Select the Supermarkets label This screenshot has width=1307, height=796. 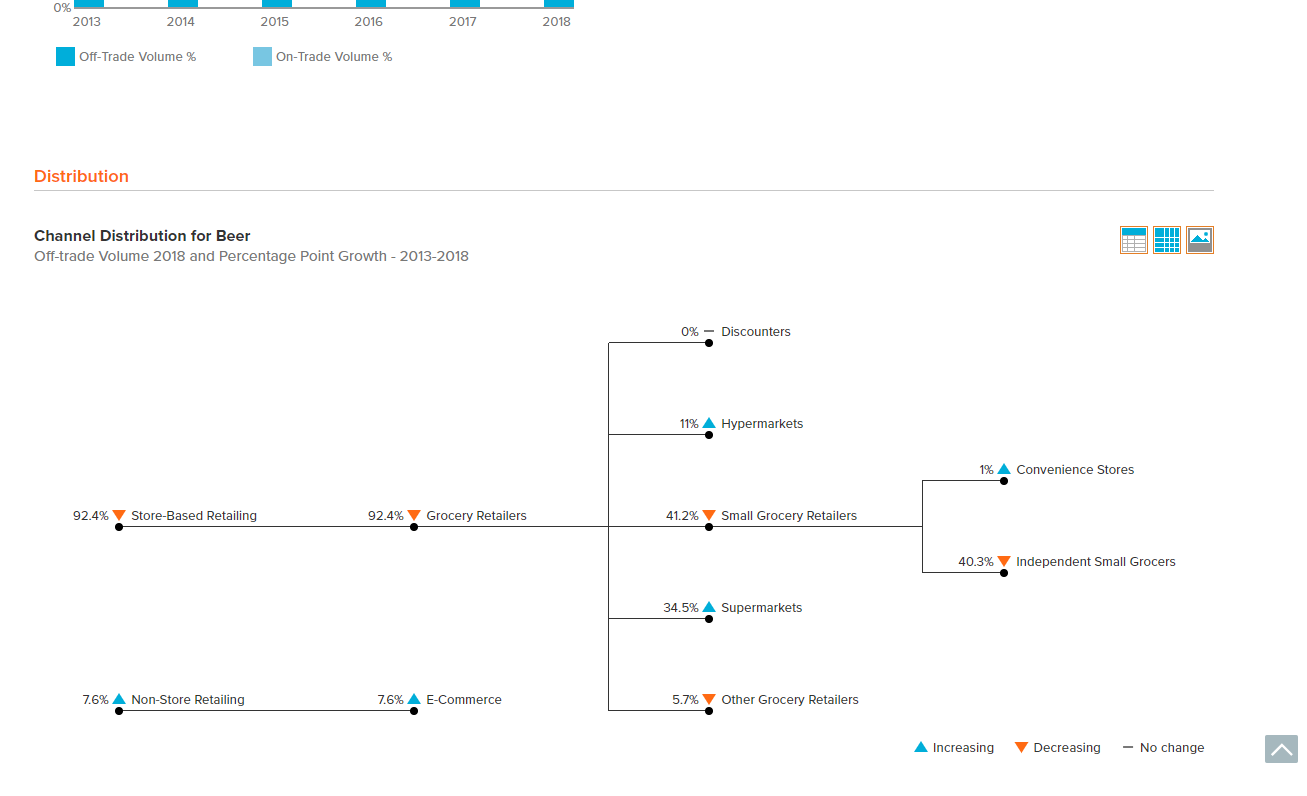[761, 608]
